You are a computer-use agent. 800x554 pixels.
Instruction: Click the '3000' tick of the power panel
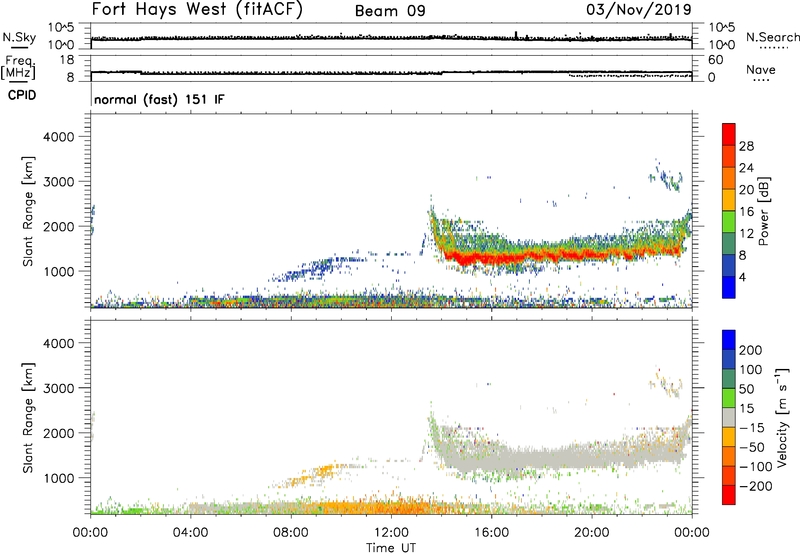pyautogui.click(x=59, y=182)
